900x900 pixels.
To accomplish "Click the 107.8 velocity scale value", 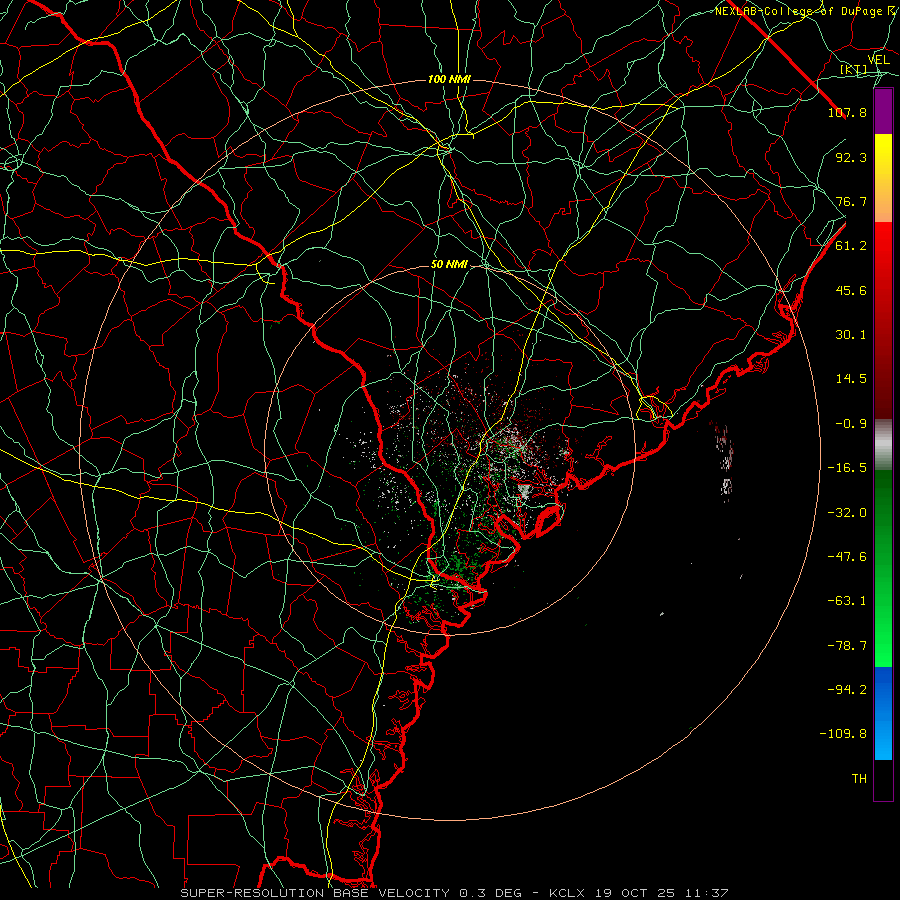I will click(847, 112).
